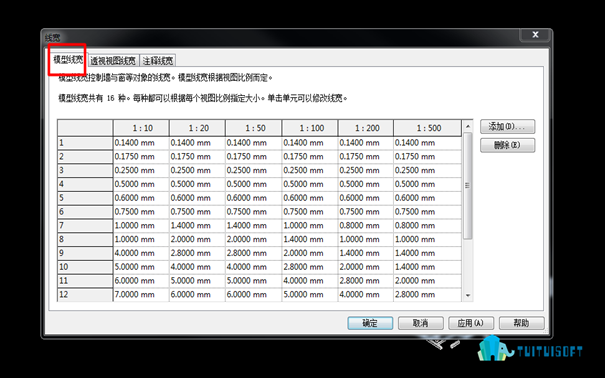Close the 线宽 dialog window
The width and height of the screenshot is (605, 378).
click(535, 35)
